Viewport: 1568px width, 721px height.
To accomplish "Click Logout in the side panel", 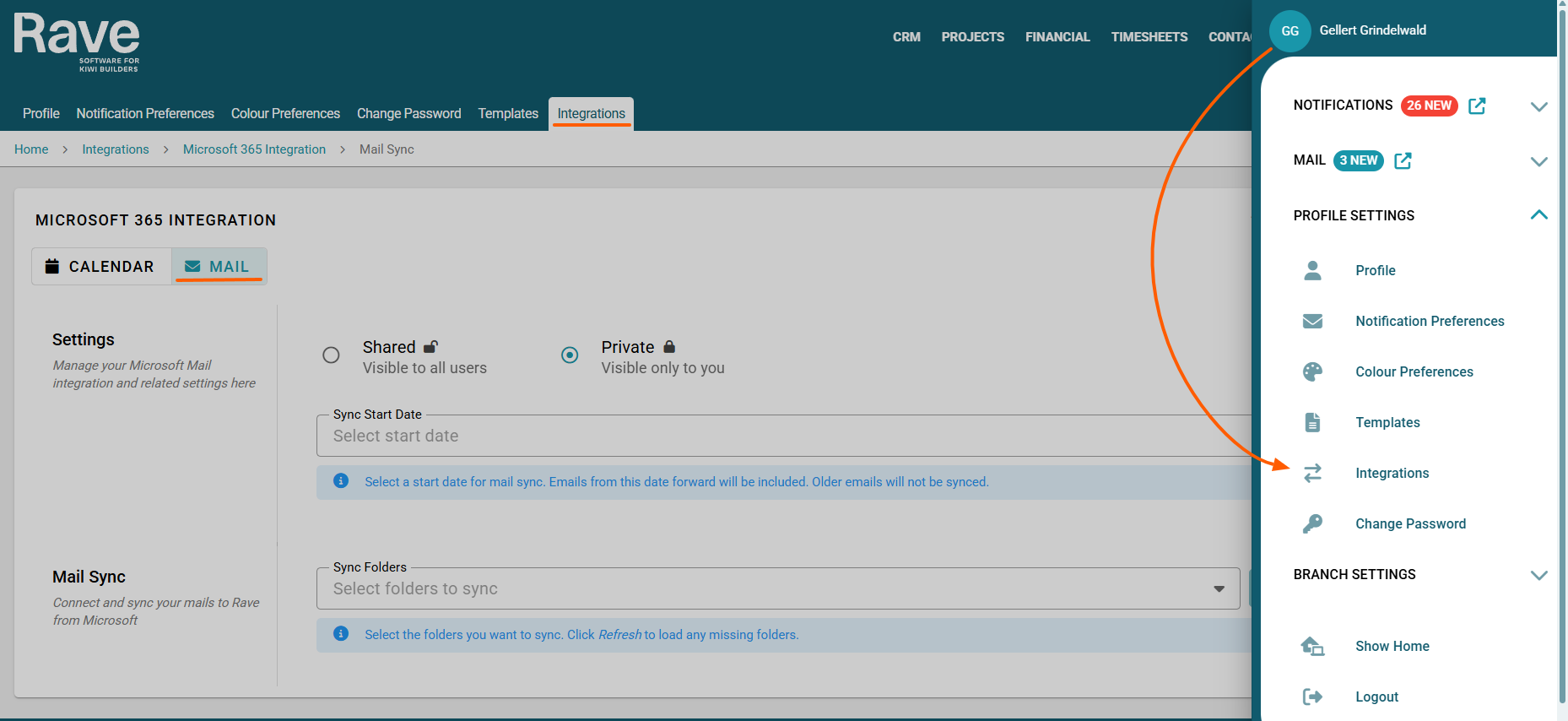I will pyautogui.click(x=1377, y=697).
